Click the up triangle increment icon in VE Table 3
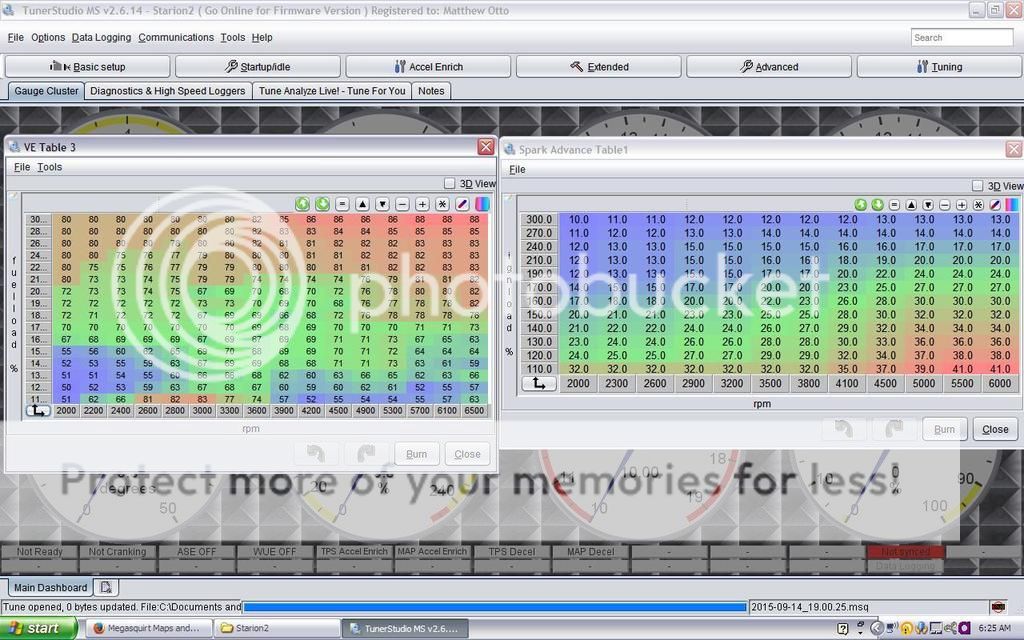Screen dimensions: 1024x640 362,204
